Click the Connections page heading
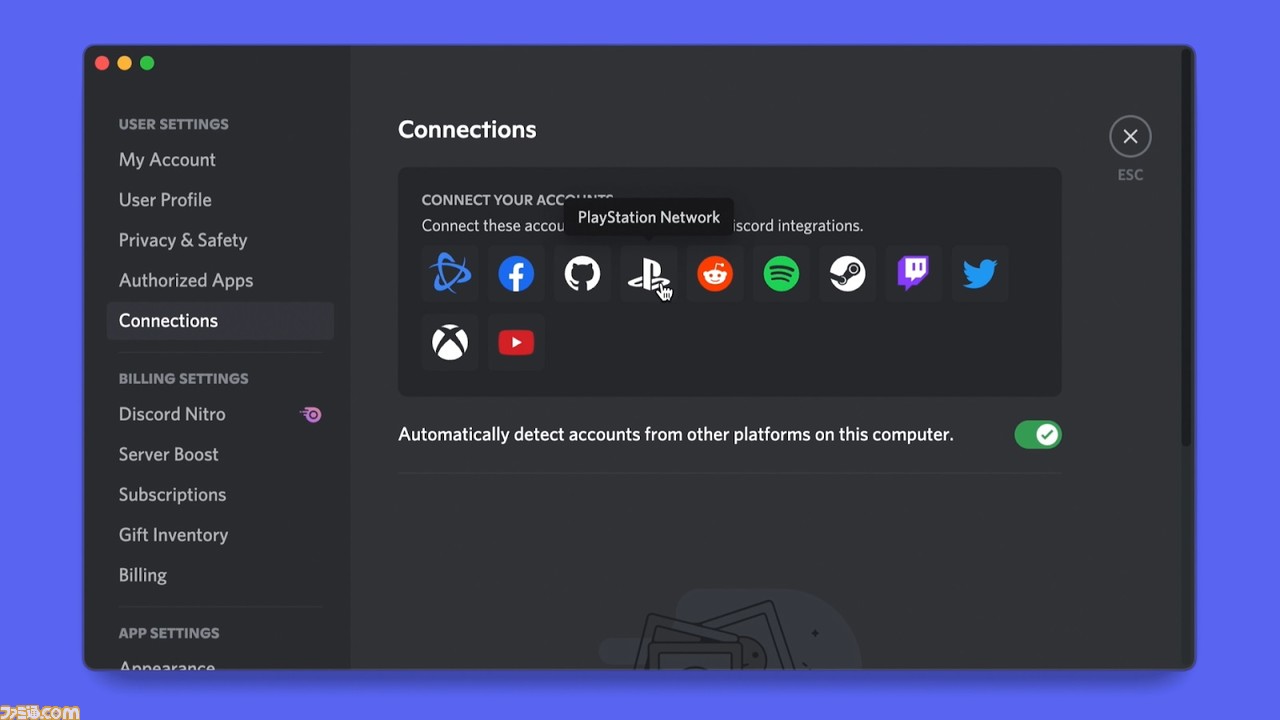The image size is (1280, 720). pos(467,130)
